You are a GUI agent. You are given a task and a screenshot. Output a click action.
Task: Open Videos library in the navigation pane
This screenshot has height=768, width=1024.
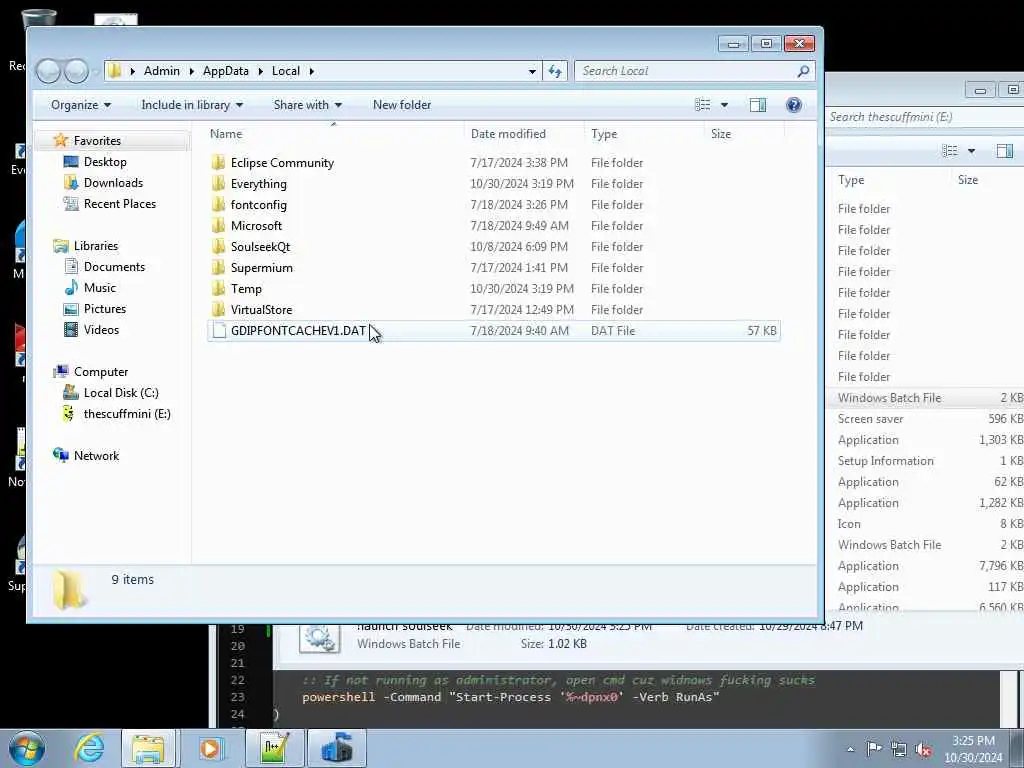click(x=101, y=330)
